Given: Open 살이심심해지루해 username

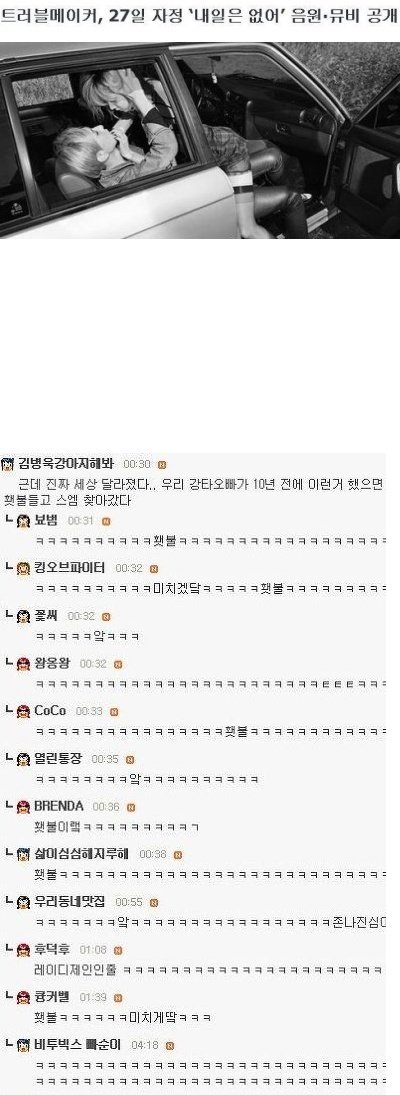Looking at the screenshot, I should pos(82,853).
